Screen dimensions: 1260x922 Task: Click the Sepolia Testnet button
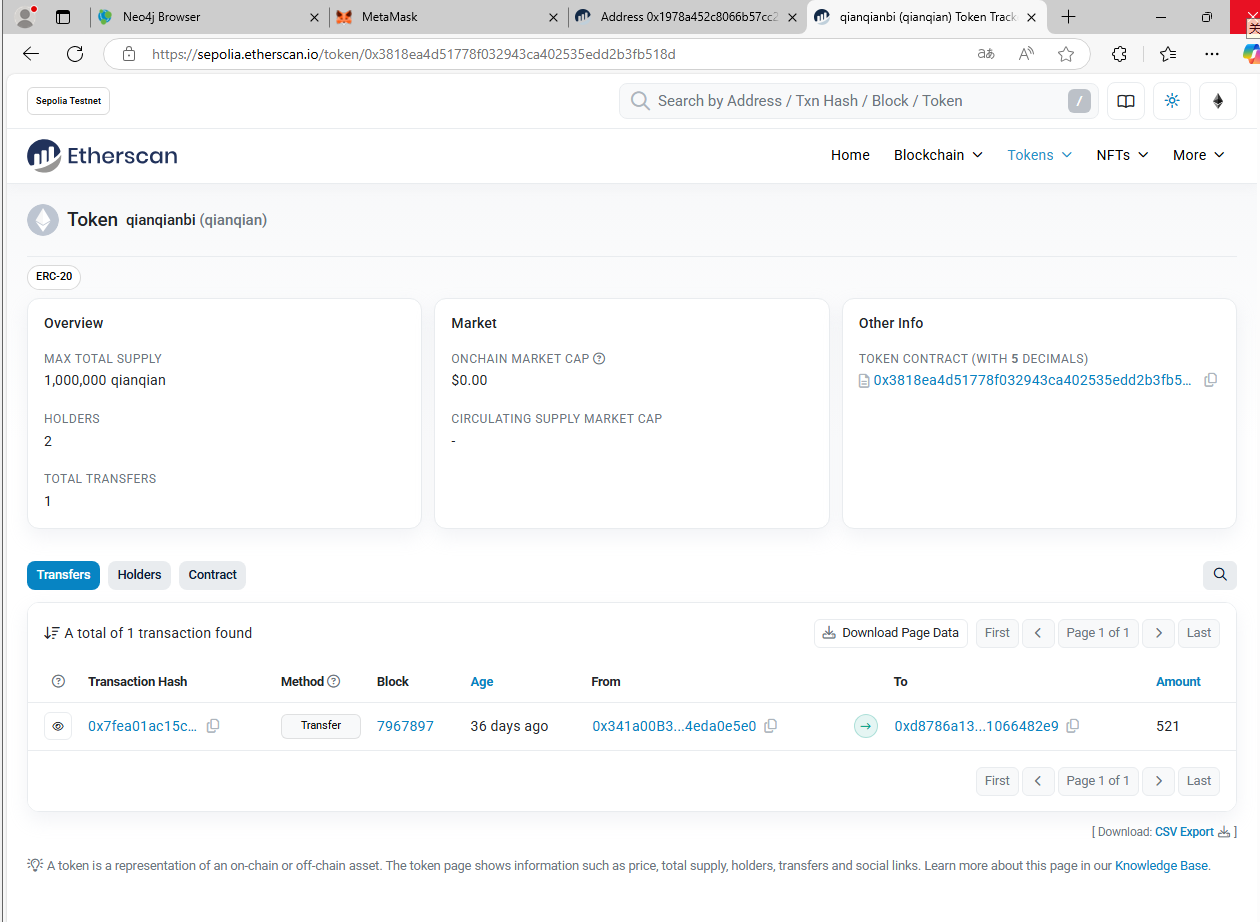coord(68,101)
